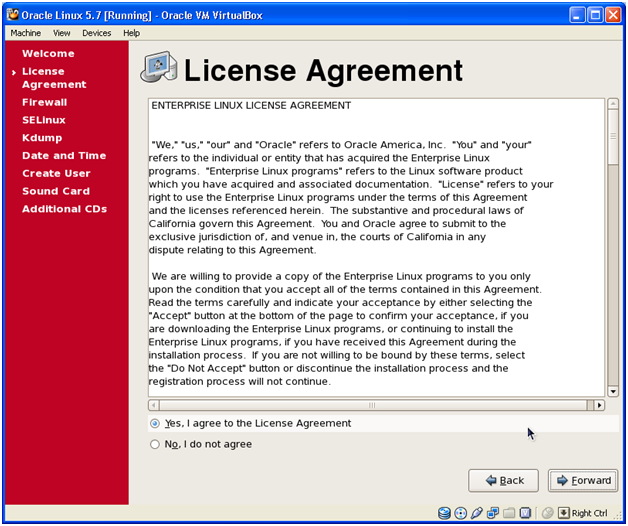
Task: Minimize the VirtualBox window
Action: click(x=577, y=15)
